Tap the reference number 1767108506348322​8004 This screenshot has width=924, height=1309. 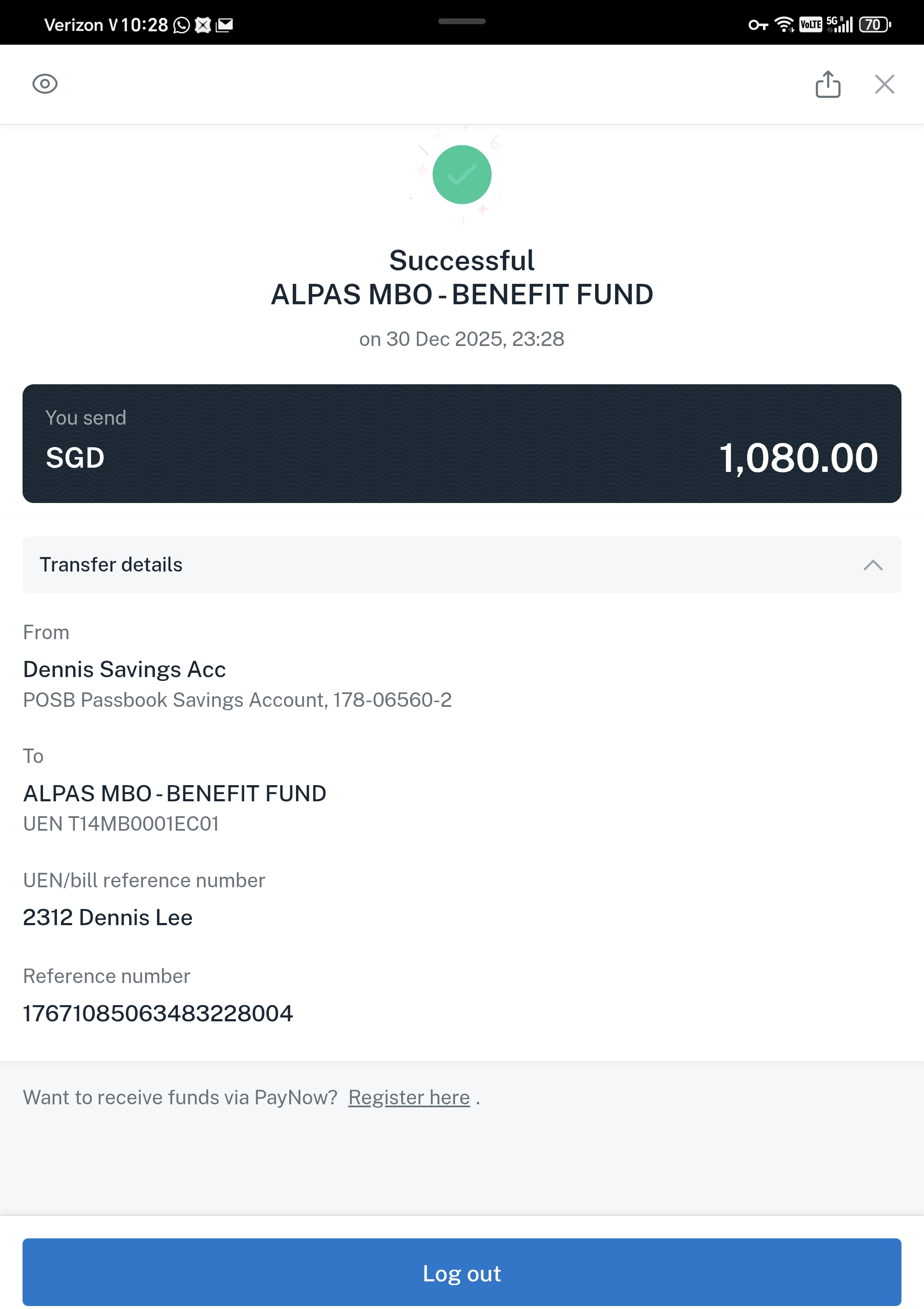click(157, 1013)
